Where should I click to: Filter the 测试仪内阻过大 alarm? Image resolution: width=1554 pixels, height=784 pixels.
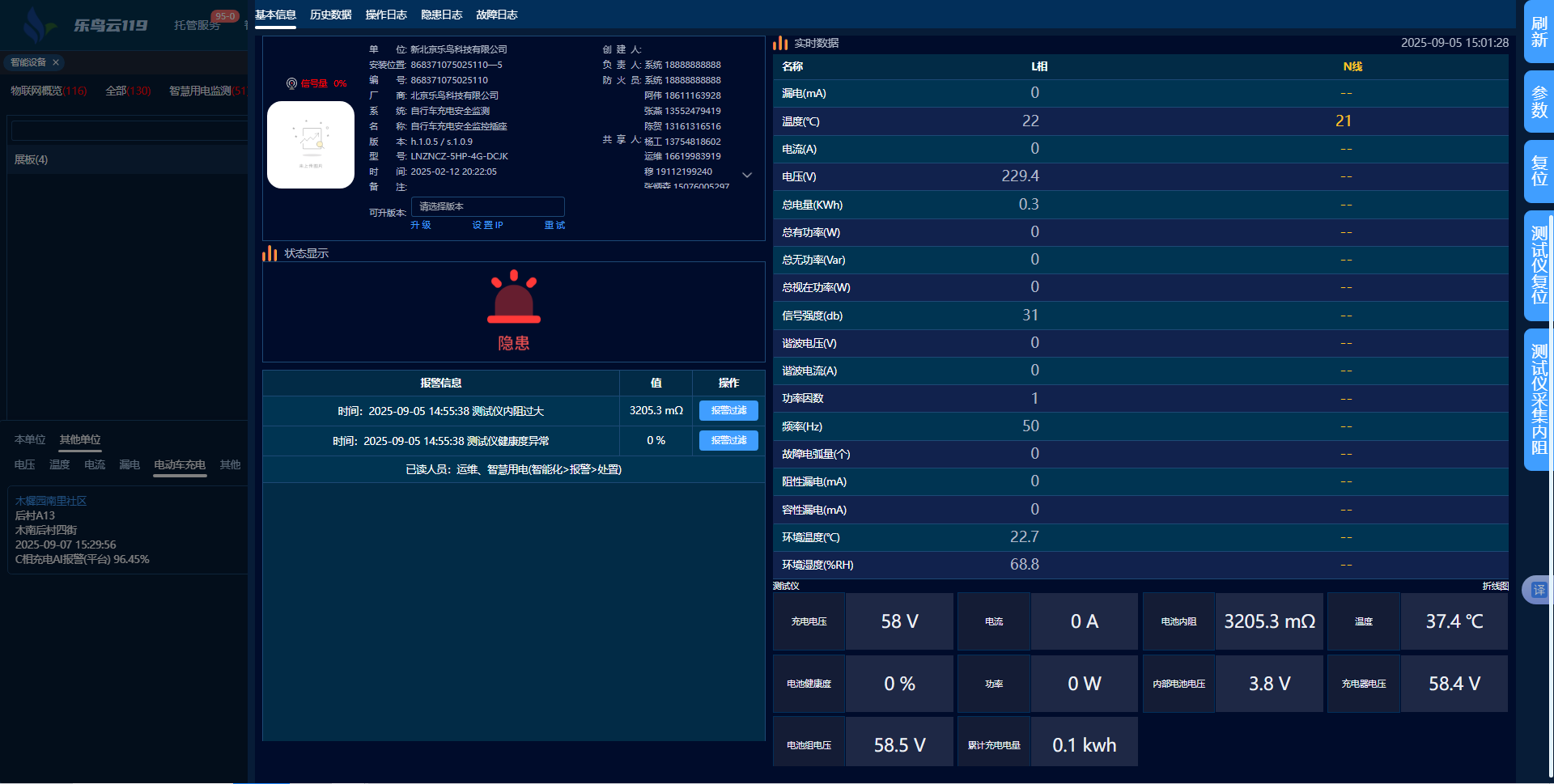(x=728, y=410)
